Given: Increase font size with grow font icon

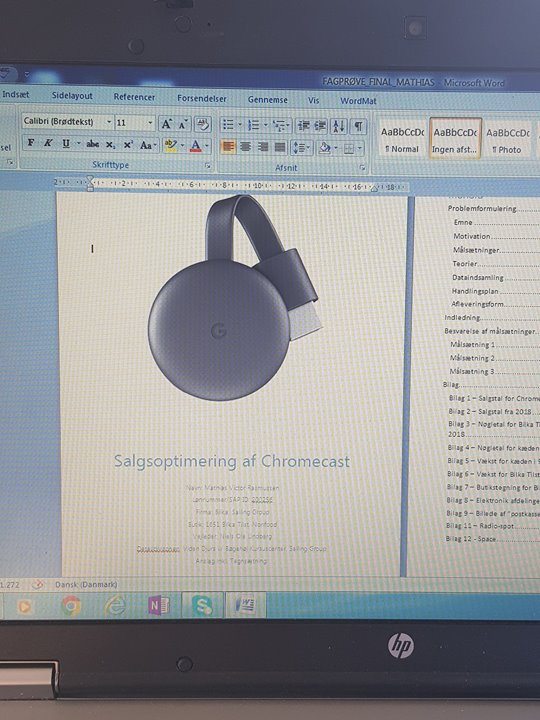Looking at the screenshot, I should click(x=166, y=124).
